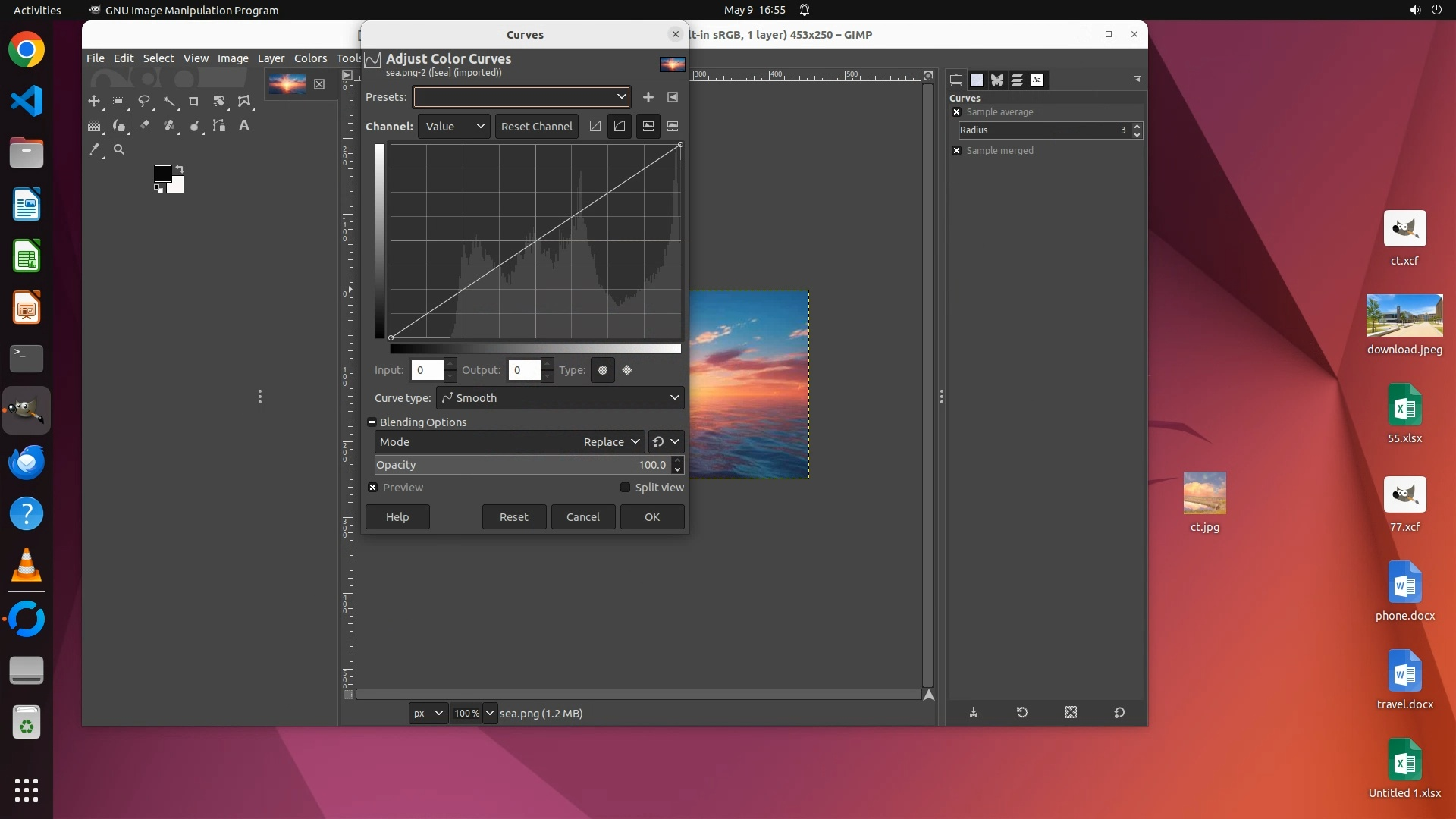Open the Layer menu

[x=271, y=58]
